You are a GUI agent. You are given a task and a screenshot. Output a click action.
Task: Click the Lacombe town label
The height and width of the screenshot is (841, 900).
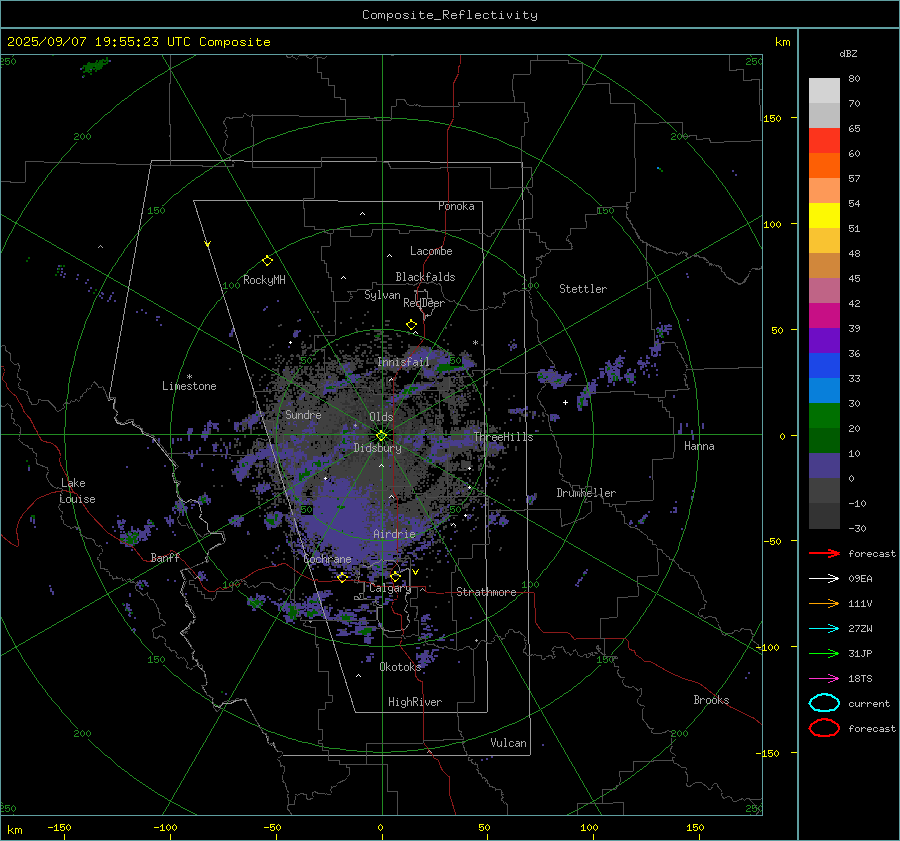[431, 251]
